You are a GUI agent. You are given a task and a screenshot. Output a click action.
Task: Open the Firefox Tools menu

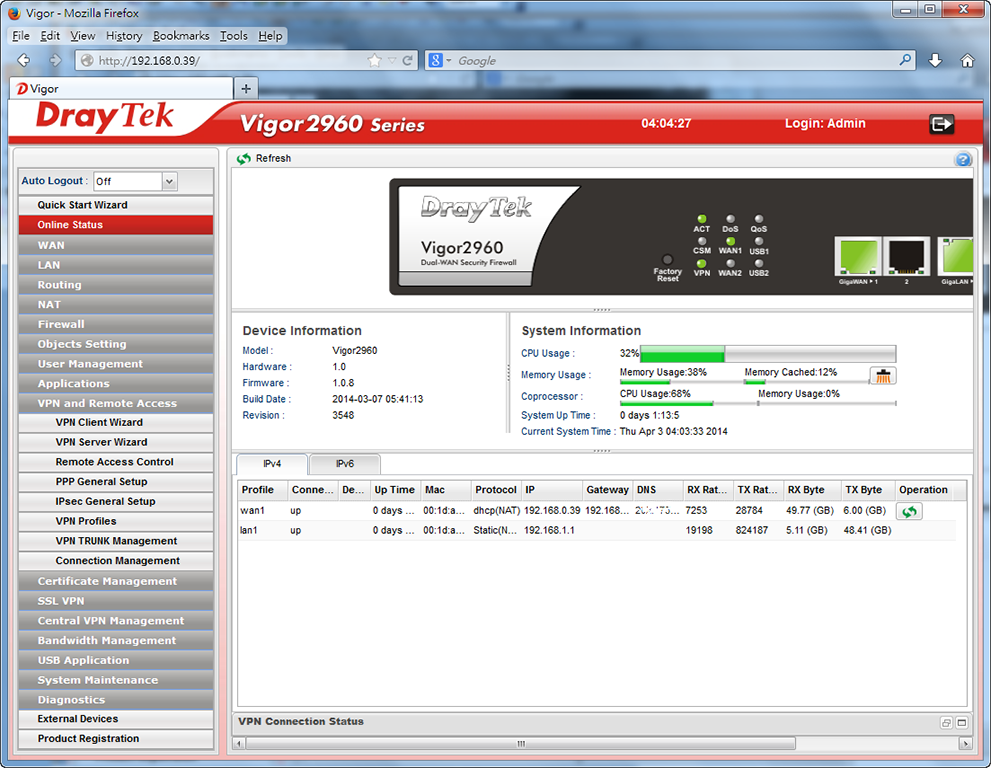tap(233, 36)
